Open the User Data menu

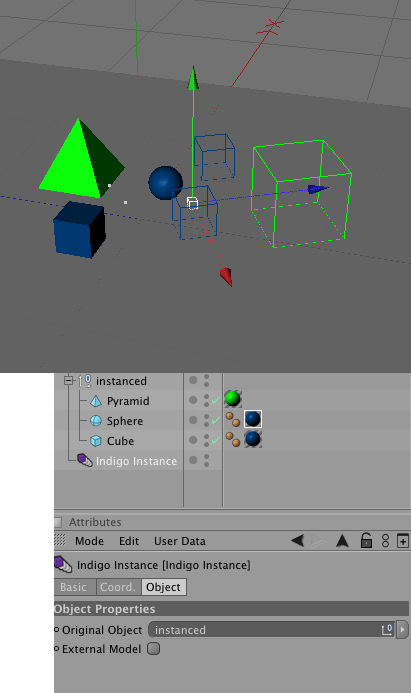(x=180, y=541)
